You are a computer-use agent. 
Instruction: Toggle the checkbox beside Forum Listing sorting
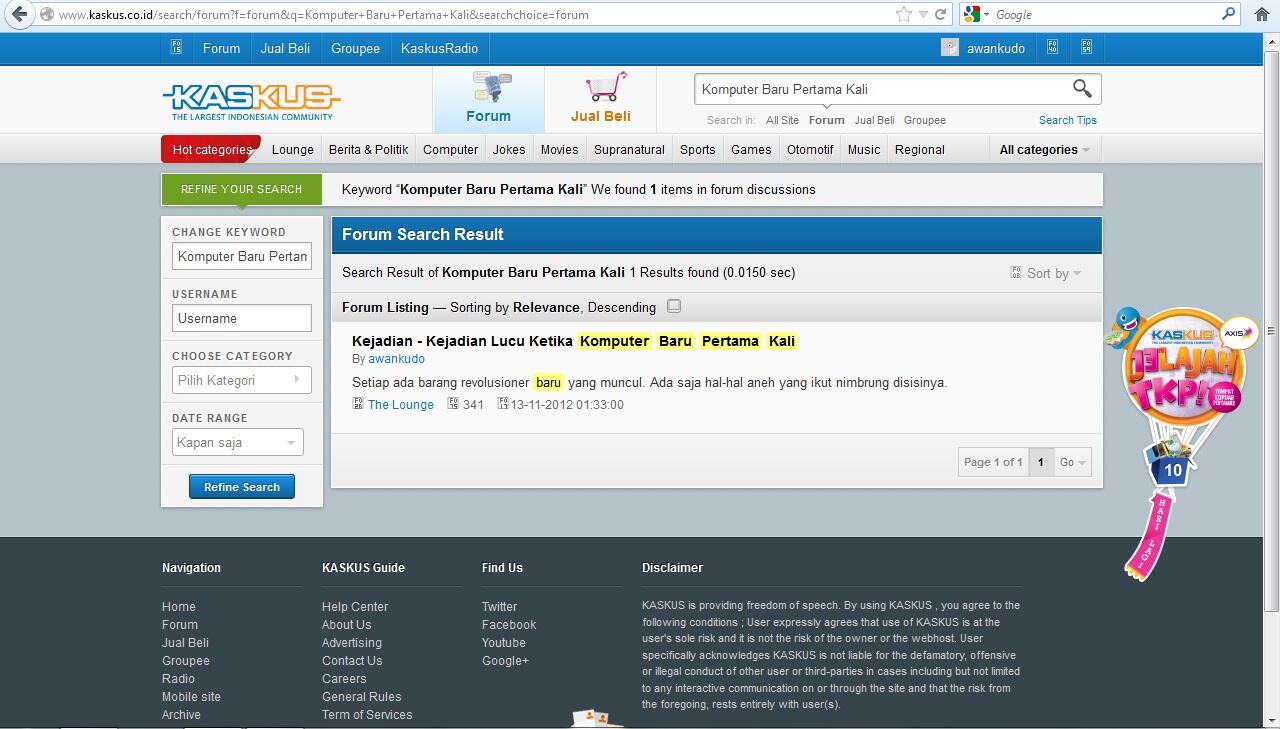(674, 306)
